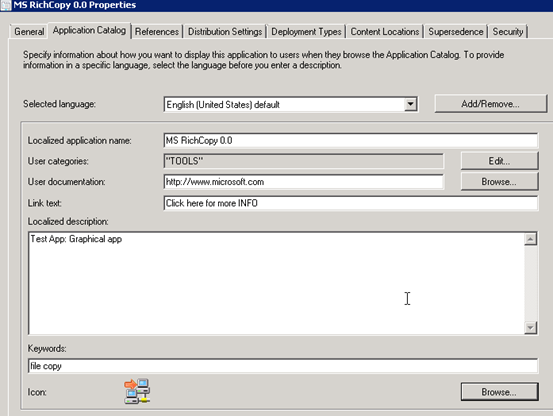Click the Link text input field

(351, 203)
